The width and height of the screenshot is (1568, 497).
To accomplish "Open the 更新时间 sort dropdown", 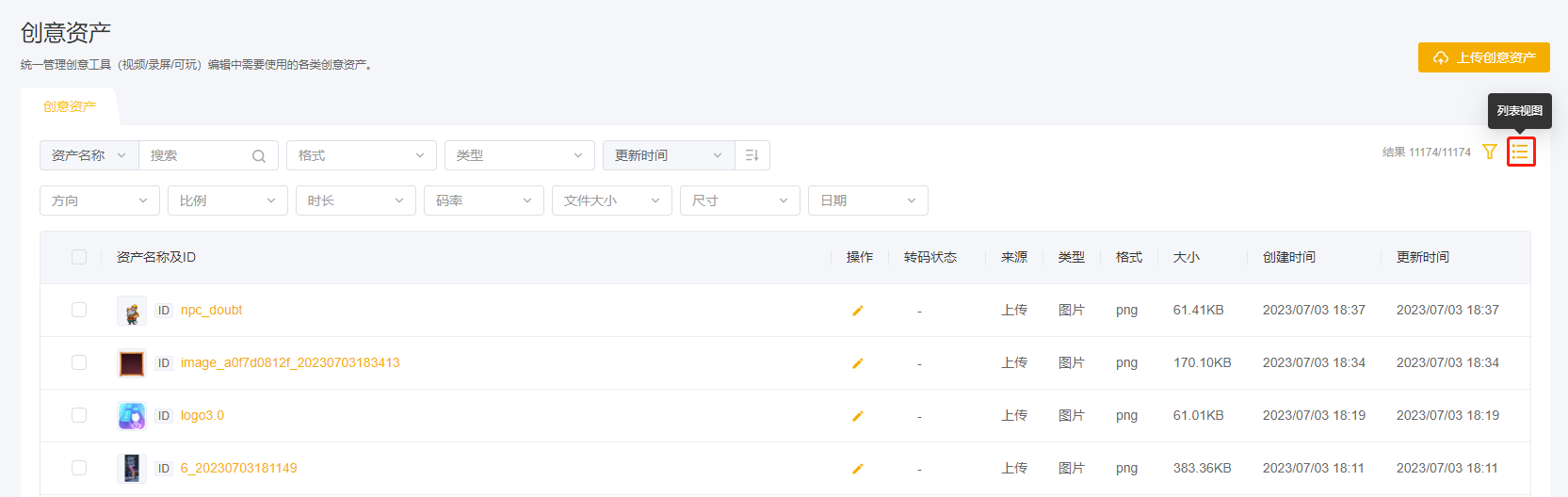I will click(669, 155).
